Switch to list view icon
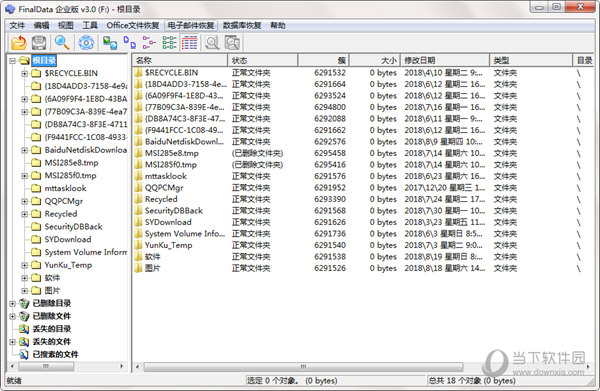The image size is (600, 391). tap(169, 42)
